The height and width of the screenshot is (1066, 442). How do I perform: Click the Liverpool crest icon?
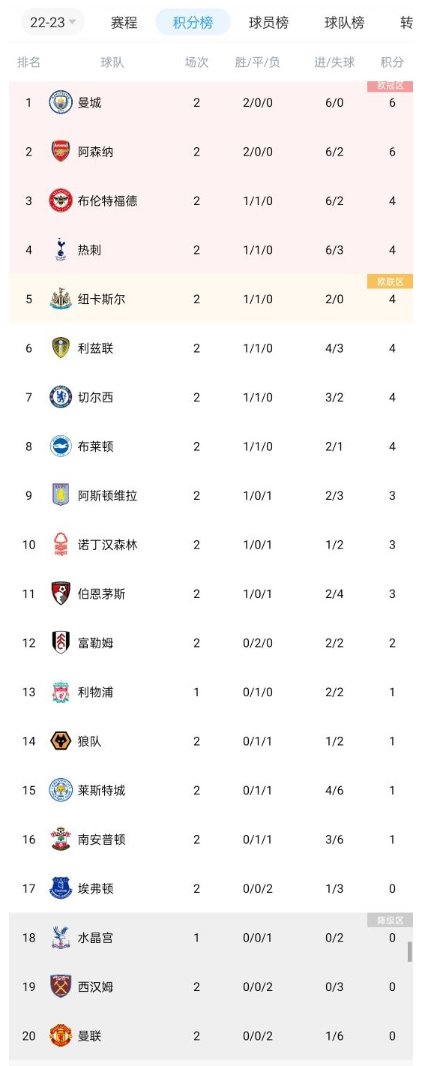click(61, 692)
